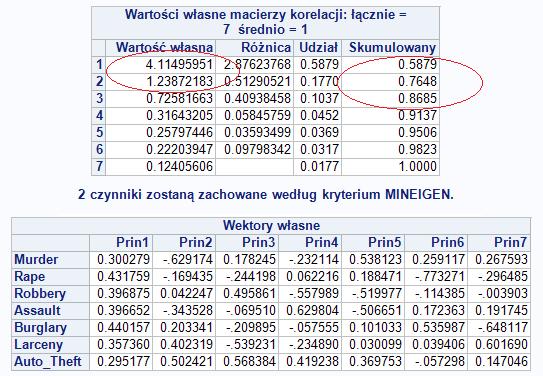Select Udział value 0.0317

319,149
